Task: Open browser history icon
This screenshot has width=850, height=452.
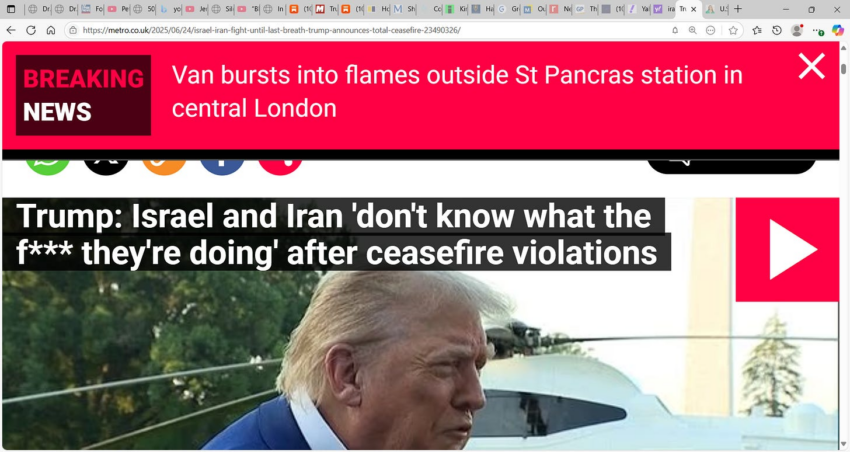Action: pos(777,30)
